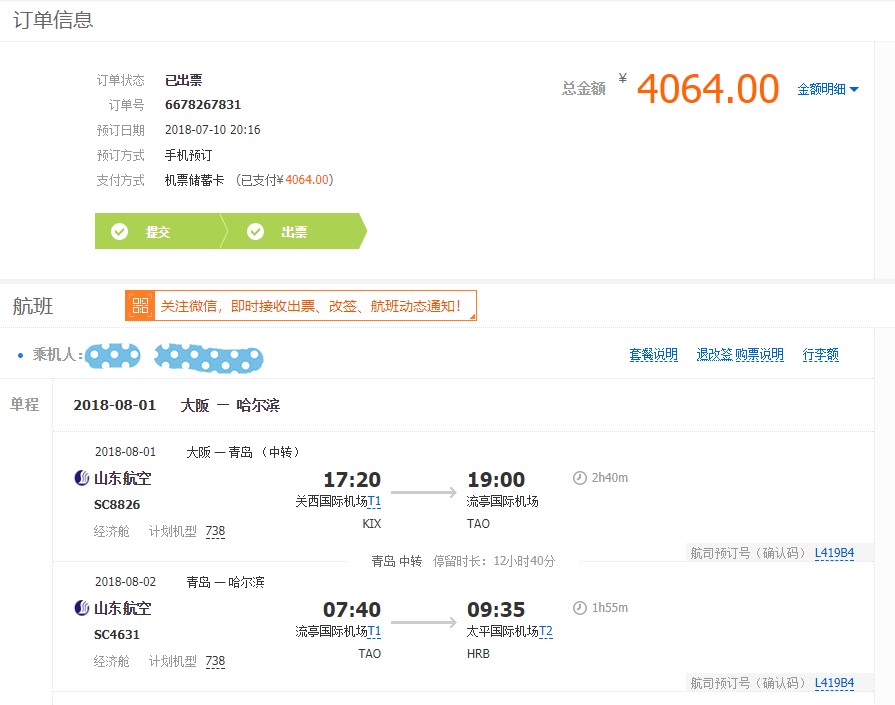Click the order number 6678267831
Image resolution: width=895 pixels, height=705 pixels.
(203, 105)
